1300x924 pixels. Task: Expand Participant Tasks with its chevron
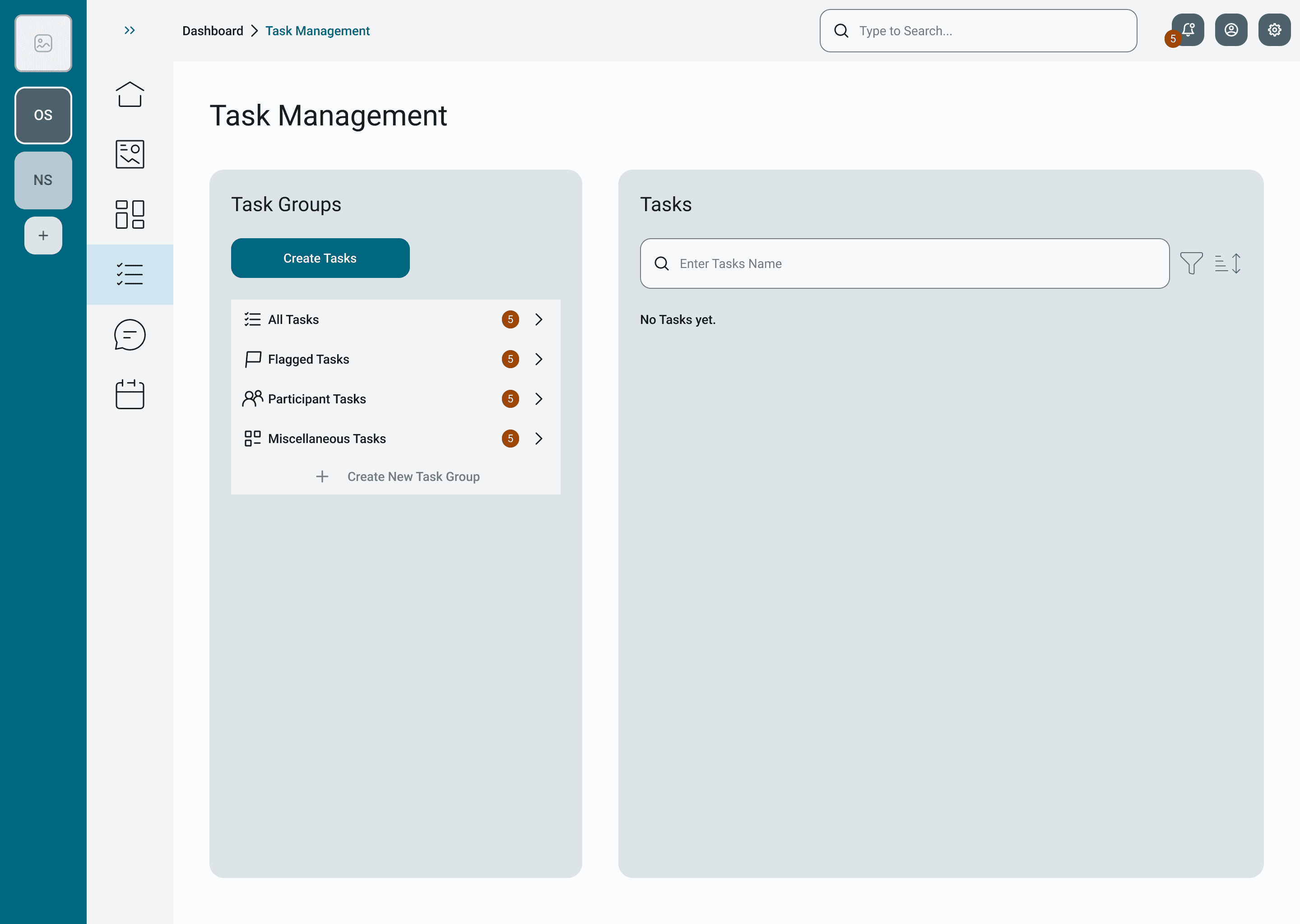(539, 399)
